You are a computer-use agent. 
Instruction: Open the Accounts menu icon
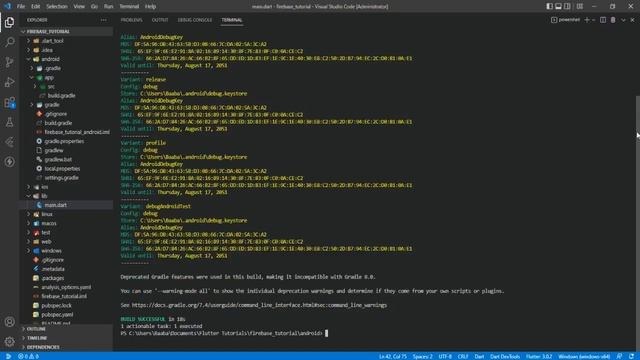coord(9,322)
